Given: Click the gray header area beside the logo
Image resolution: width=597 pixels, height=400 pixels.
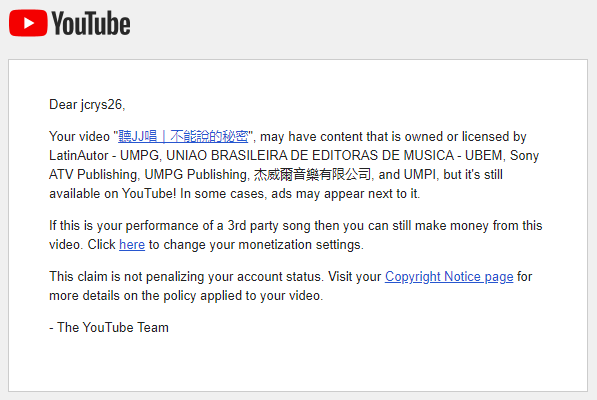Looking at the screenshot, I should coord(362,25).
